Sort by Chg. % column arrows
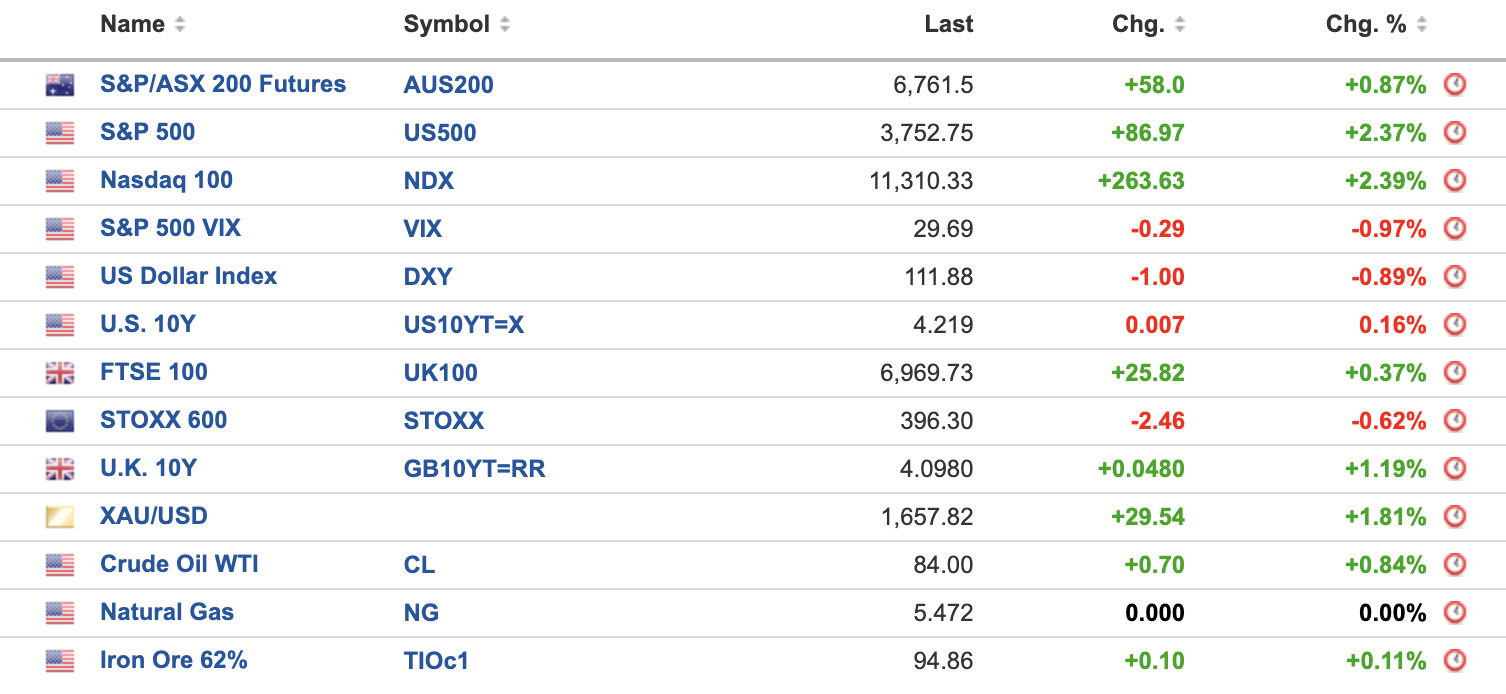Image resolution: width=1506 pixels, height=694 pixels. (1422, 25)
